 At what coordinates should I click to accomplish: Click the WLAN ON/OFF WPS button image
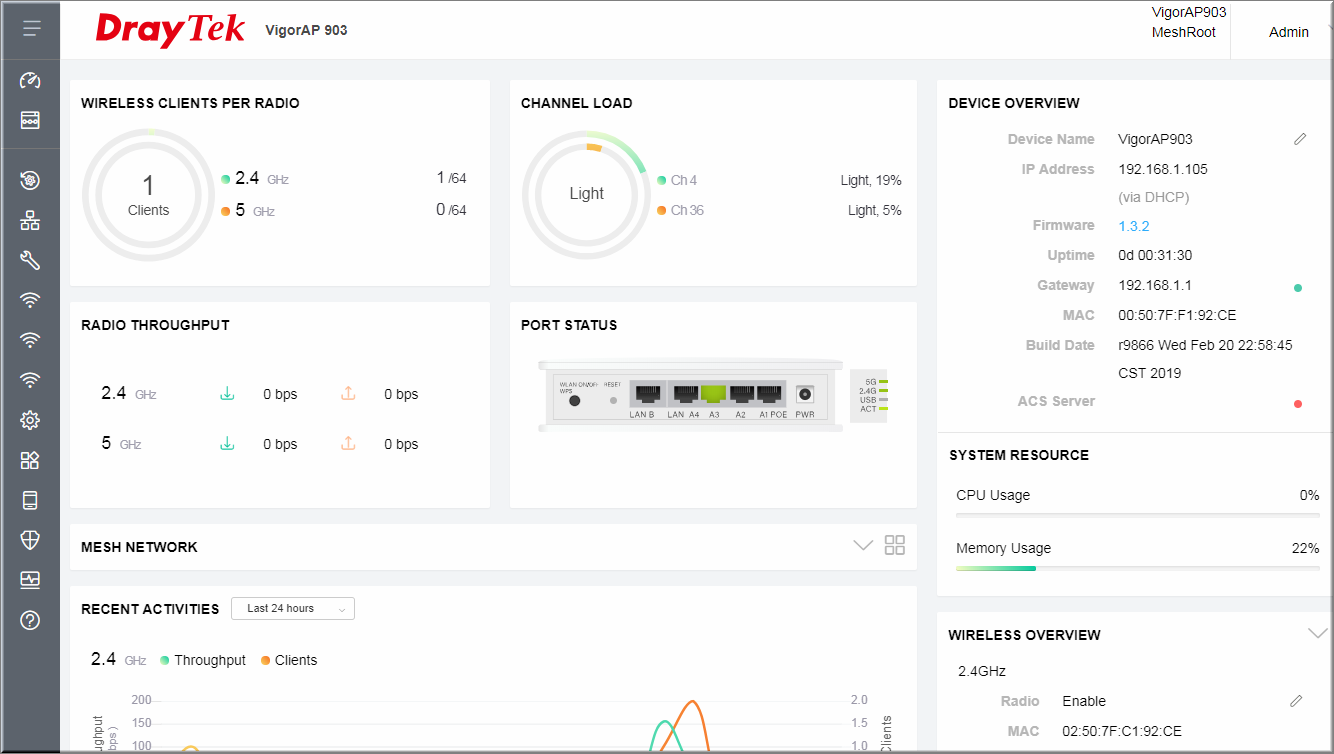(575, 400)
